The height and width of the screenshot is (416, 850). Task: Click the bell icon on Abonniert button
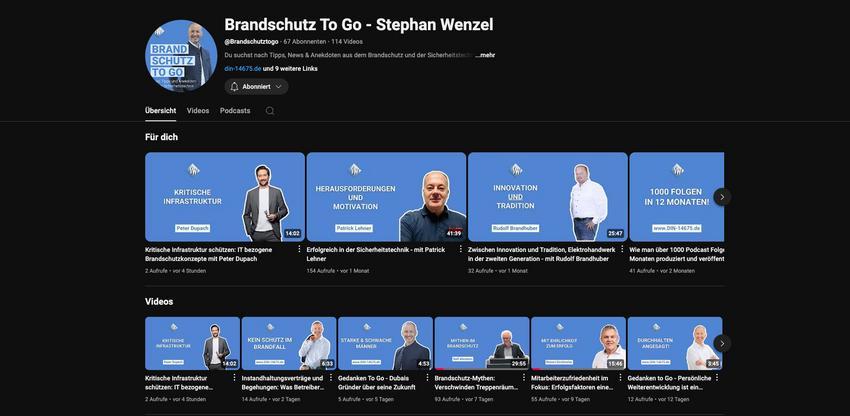pyautogui.click(x=234, y=87)
